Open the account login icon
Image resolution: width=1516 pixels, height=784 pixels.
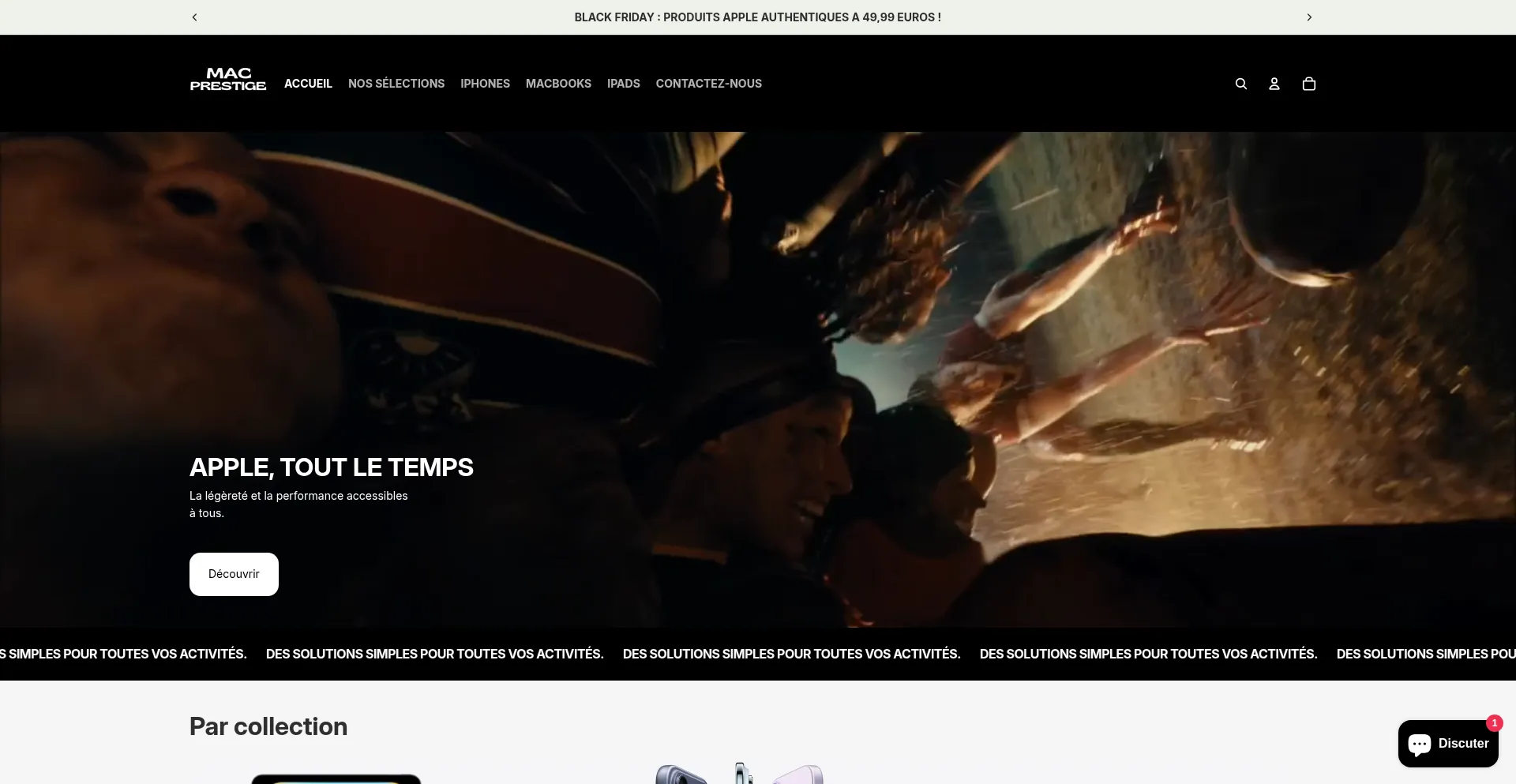1274,84
